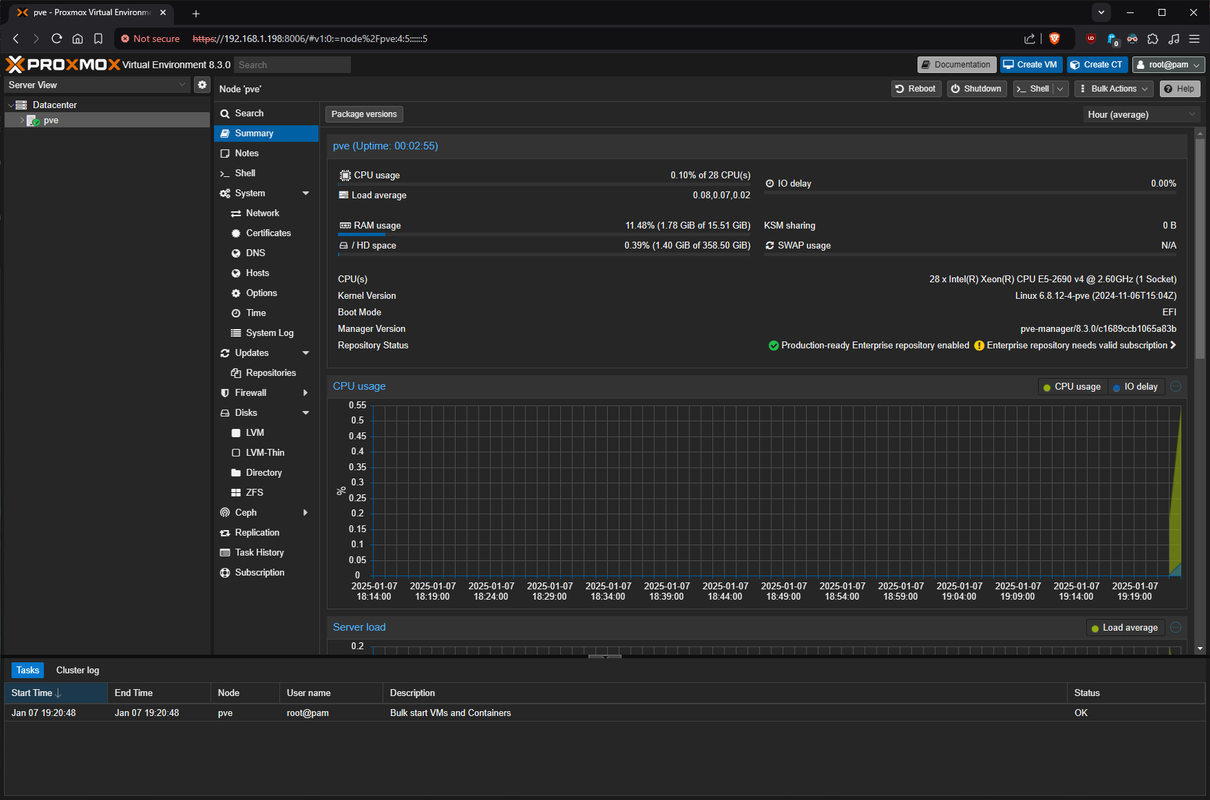Open Server View settings gear
The height and width of the screenshot is (800, 1210).
pyautogui.click(x=202, y=85)
